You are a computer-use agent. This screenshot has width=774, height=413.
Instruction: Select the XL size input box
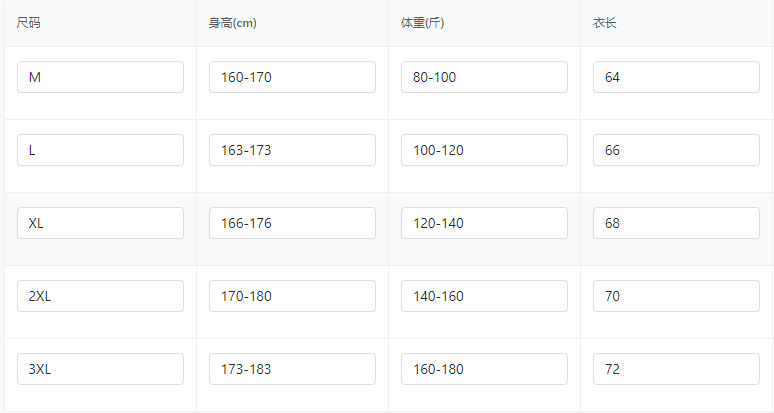100,223
